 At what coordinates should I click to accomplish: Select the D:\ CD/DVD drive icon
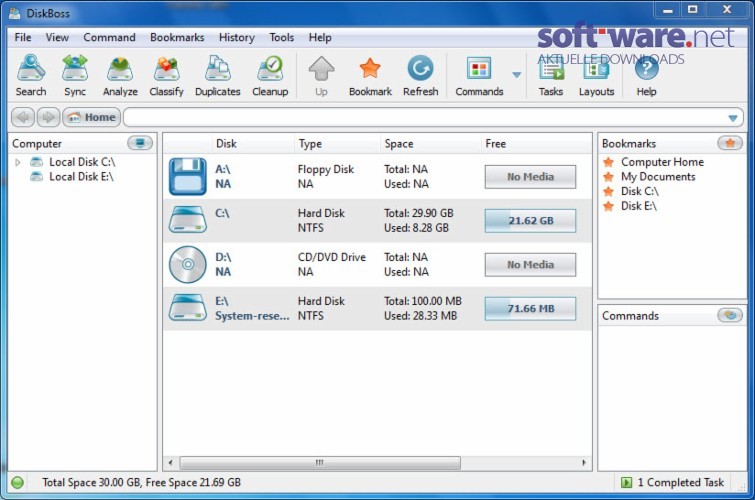point(188,264)
